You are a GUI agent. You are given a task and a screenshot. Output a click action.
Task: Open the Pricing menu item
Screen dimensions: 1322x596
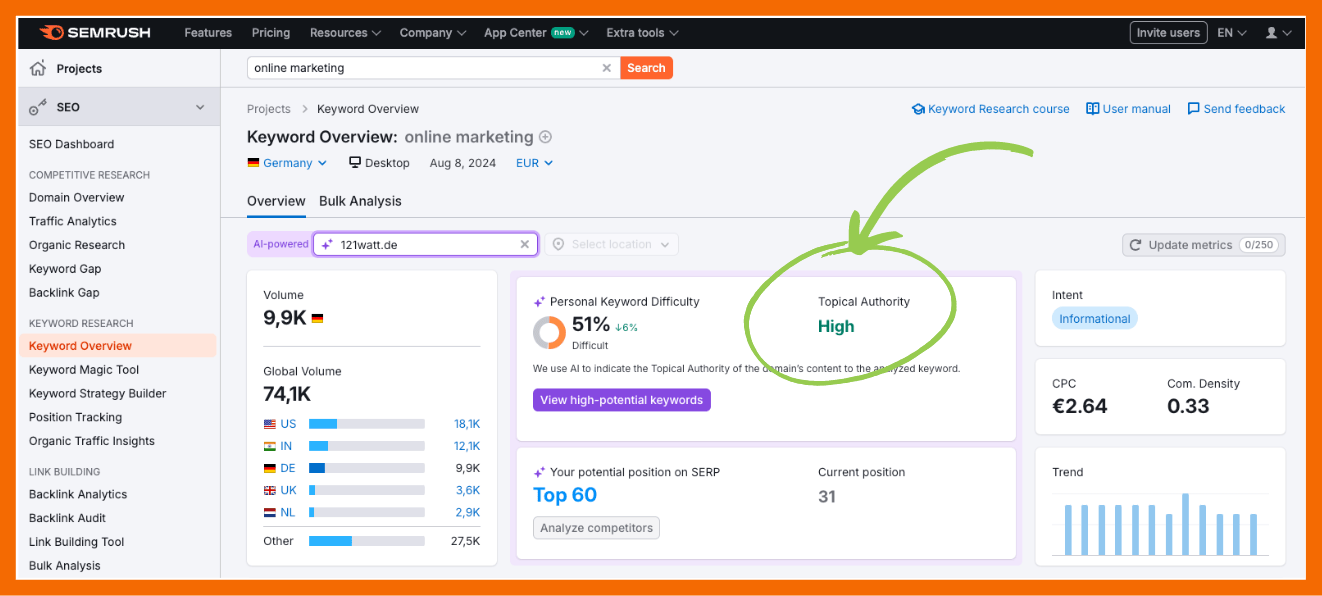(x=271, y=33)
